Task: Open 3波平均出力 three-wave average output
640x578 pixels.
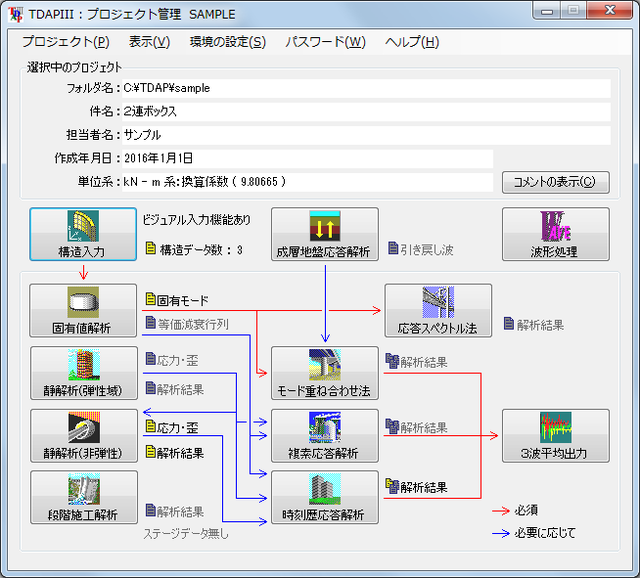Action: tap(556, 436)
